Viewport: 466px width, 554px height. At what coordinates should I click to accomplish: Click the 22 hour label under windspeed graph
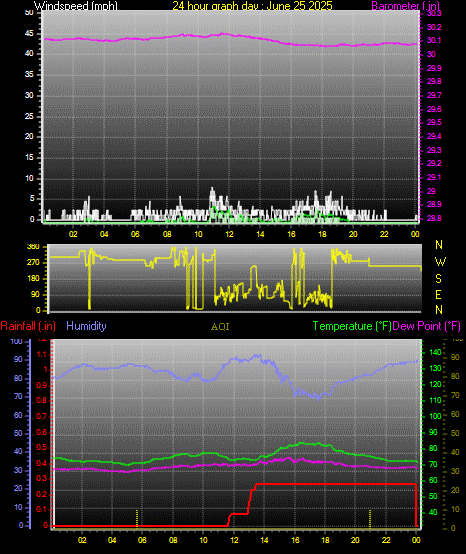tap(384, 234)
